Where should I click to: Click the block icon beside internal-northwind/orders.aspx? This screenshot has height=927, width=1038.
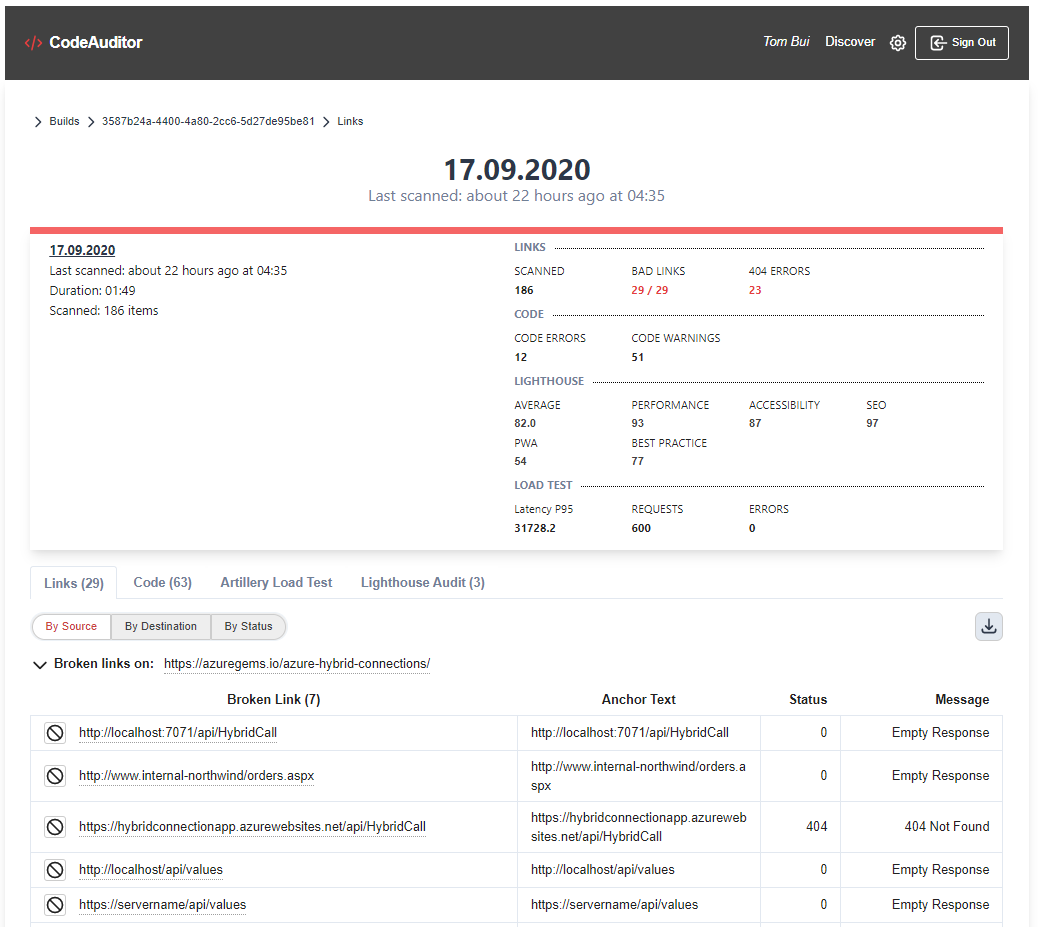(54, 775)
